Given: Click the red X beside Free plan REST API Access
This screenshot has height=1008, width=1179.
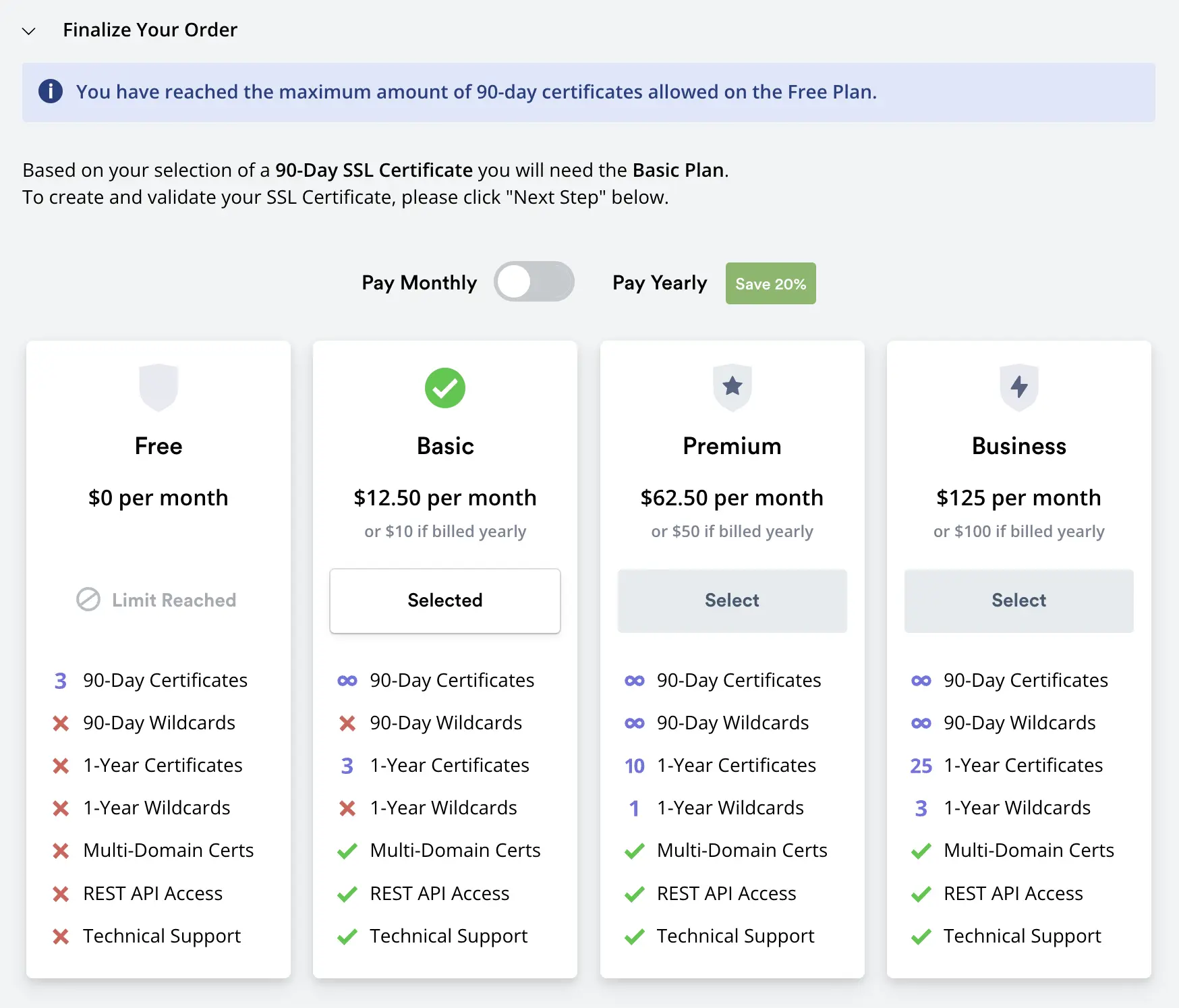Looking at the screenshot, I should point(60,894).
